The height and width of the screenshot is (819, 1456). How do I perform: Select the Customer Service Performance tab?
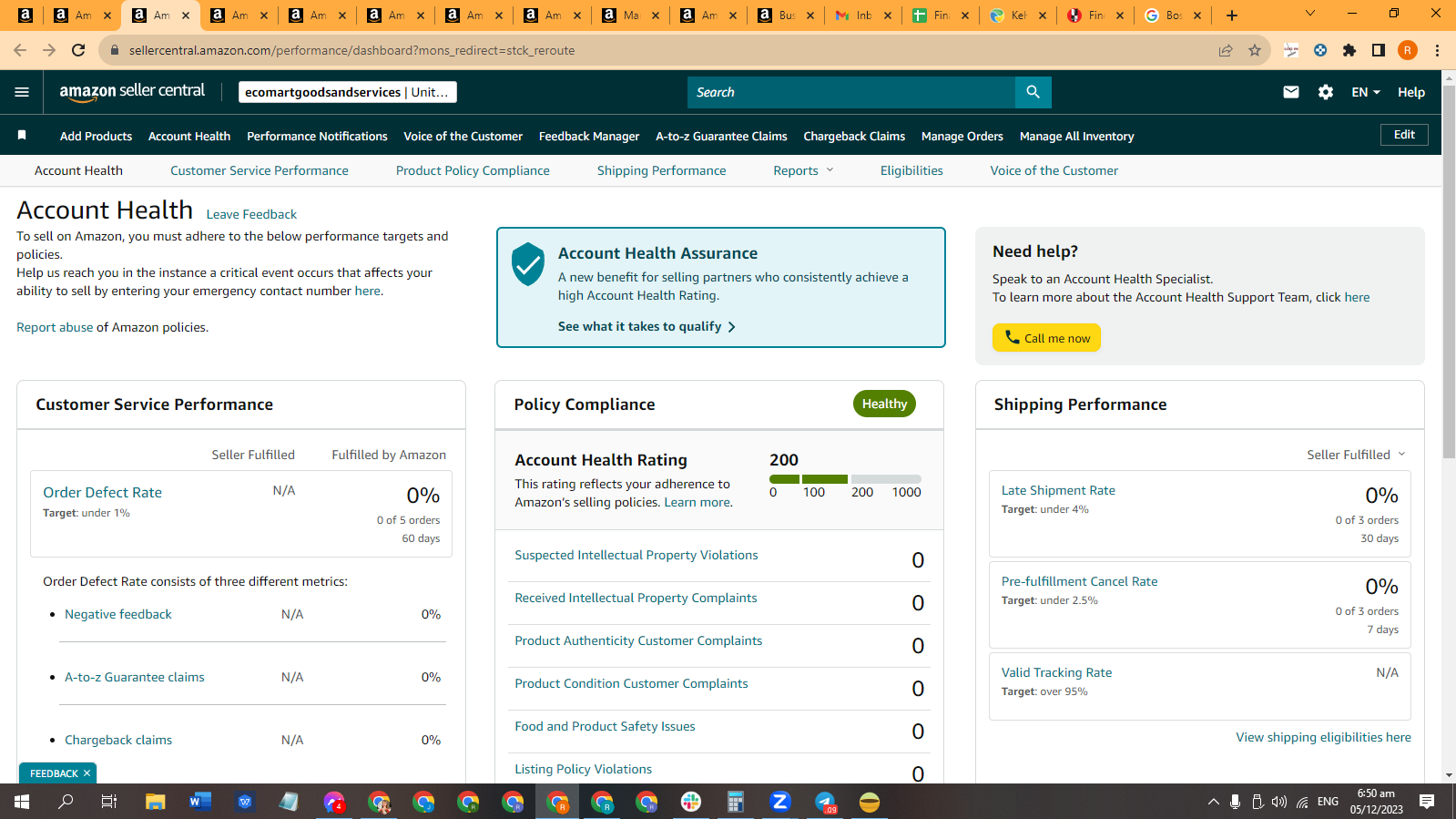(260, 170)
